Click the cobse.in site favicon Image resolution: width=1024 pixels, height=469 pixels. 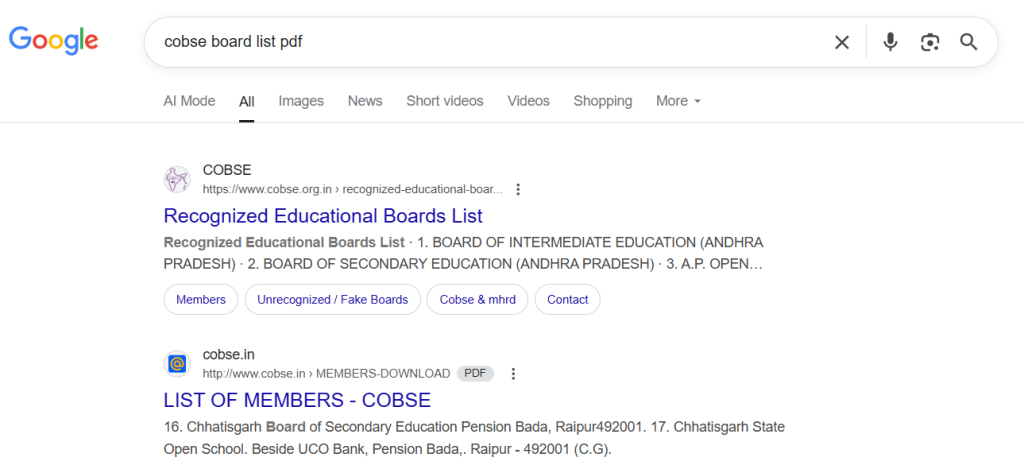pos(177,364)
